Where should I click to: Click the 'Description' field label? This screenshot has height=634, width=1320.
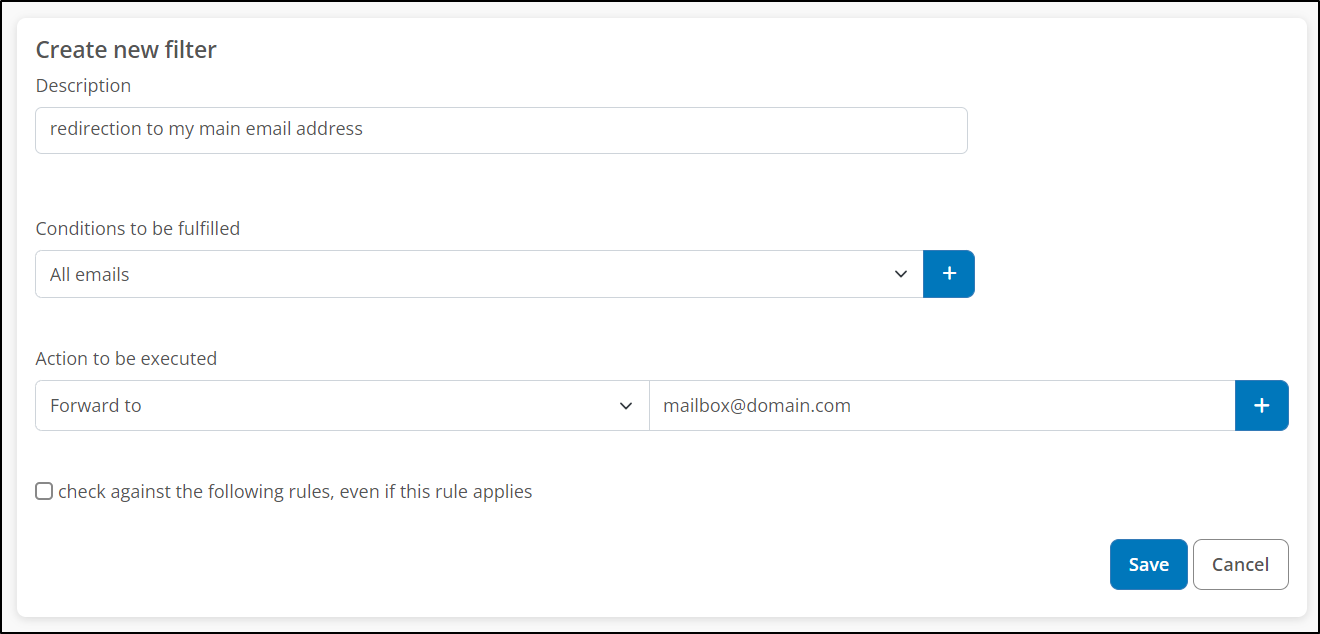pos(83,86)
